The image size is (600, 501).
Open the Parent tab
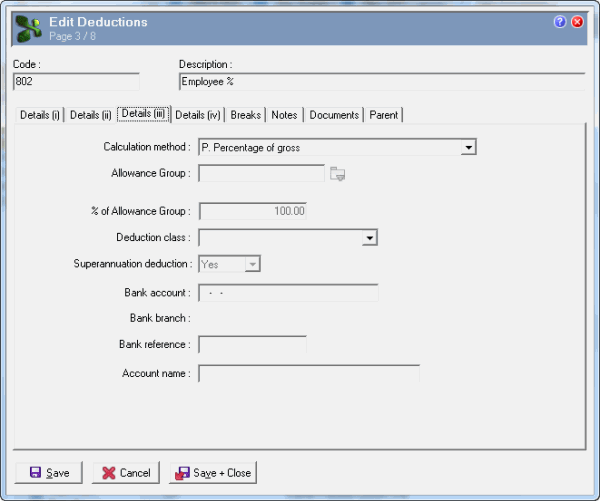pos(383,115)
